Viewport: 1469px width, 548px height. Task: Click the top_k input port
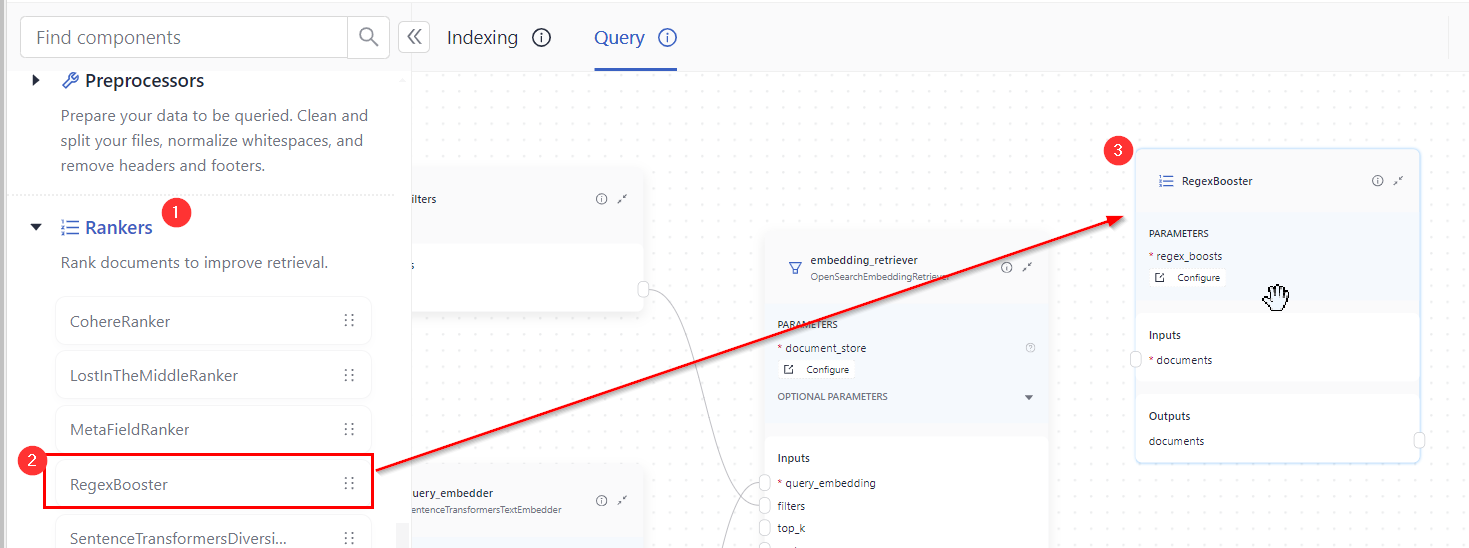click(765, 528)
